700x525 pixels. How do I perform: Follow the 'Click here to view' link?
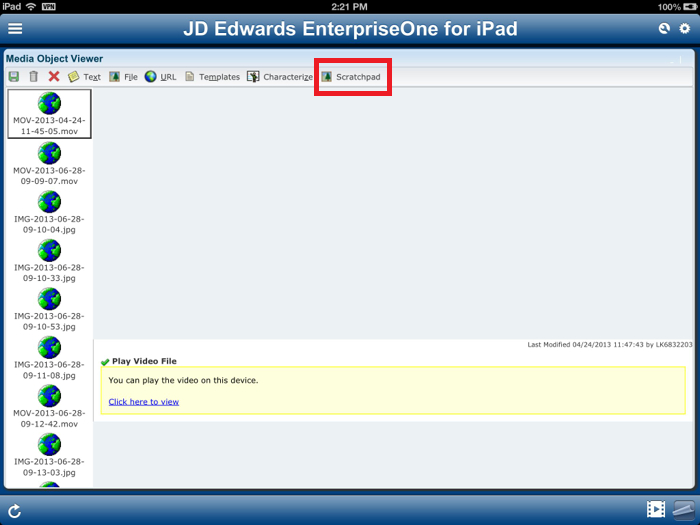[144, 402]
